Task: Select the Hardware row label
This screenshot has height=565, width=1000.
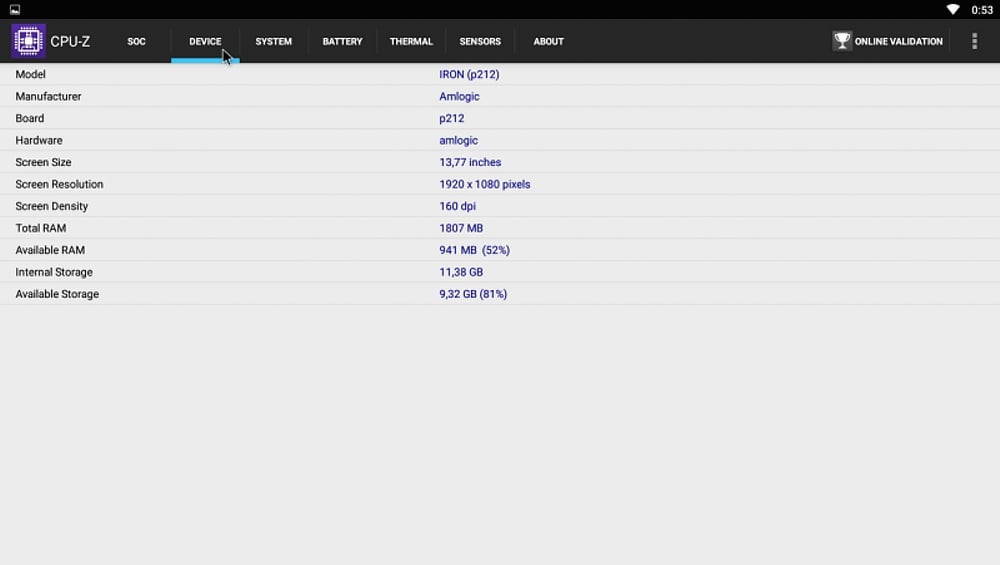Action: (39, 140)
